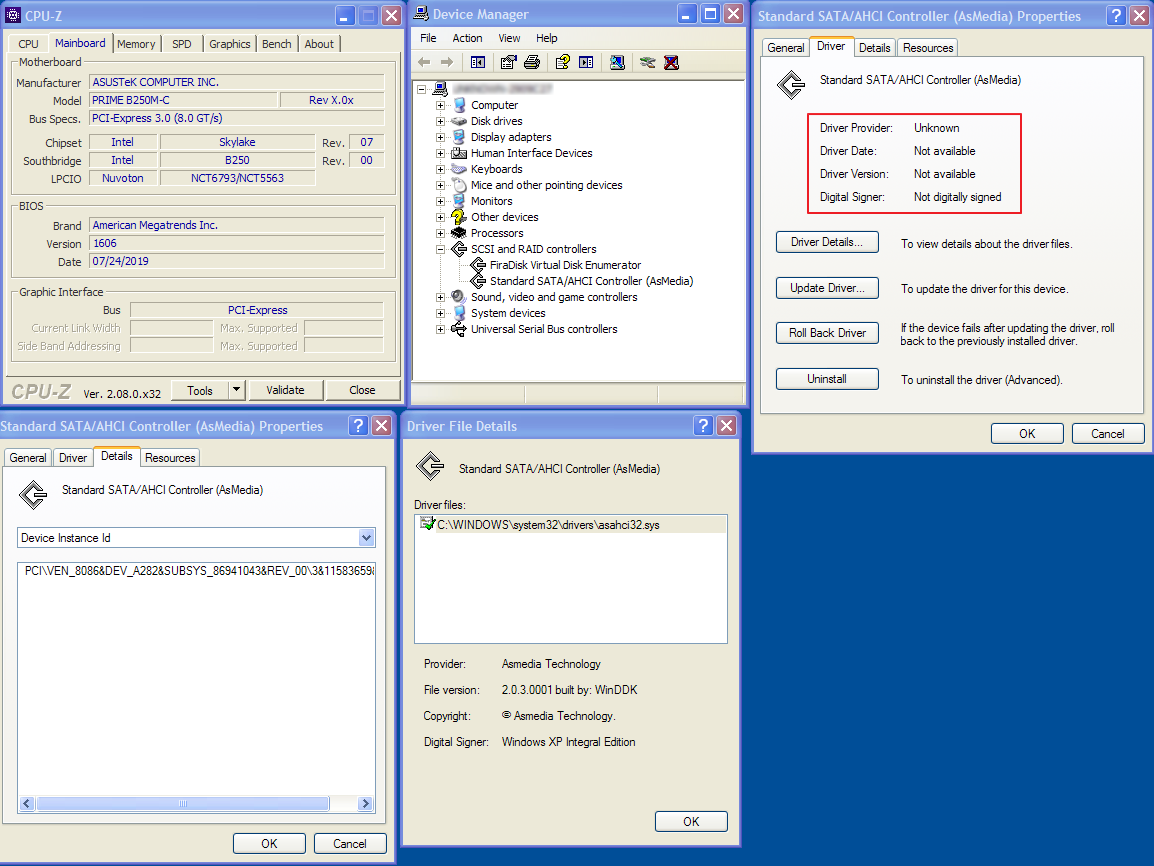Screen dimensions: 1154x866
Task: Click Validate in CPU-Z
Action: (286, 390)
